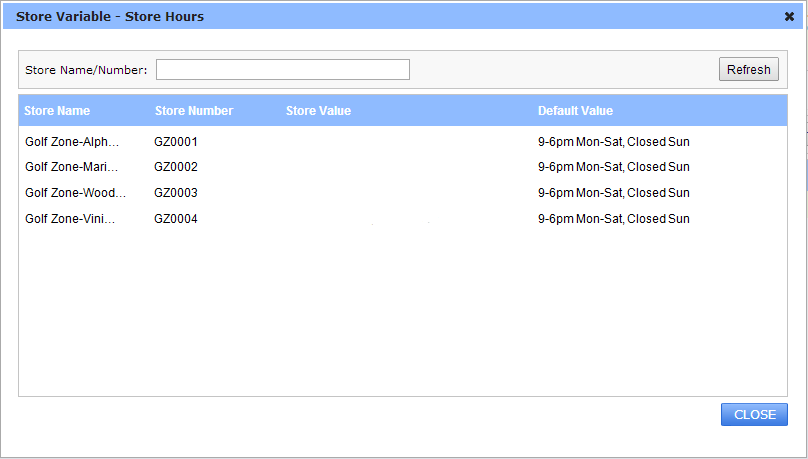Click store number GZ0003
Screen dimensions: 808x459
(x=176, y=193)
